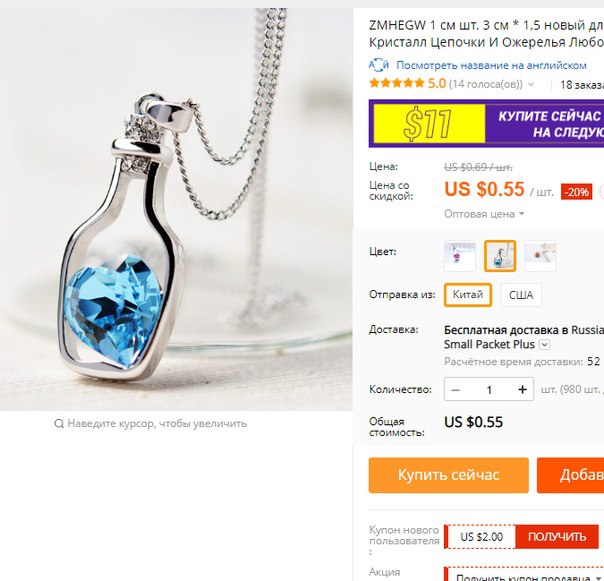Expand the ratings breakdown arrow next to votes
The image size is (604, 581).
click(x=531, y=84)
